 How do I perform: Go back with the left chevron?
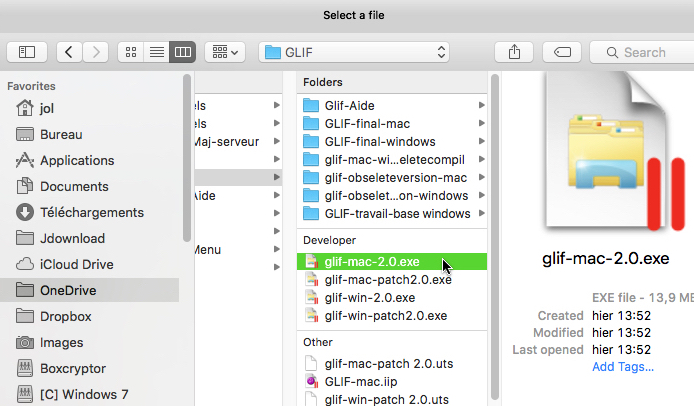click(69, 52)
